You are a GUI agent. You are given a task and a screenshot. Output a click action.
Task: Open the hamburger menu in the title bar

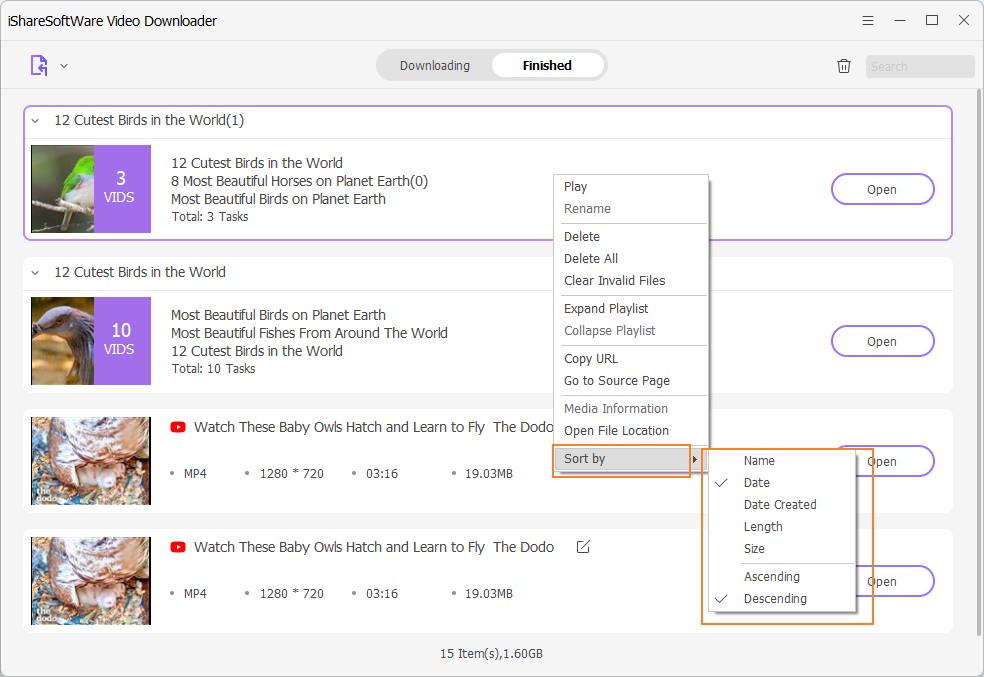pos(868,21)
